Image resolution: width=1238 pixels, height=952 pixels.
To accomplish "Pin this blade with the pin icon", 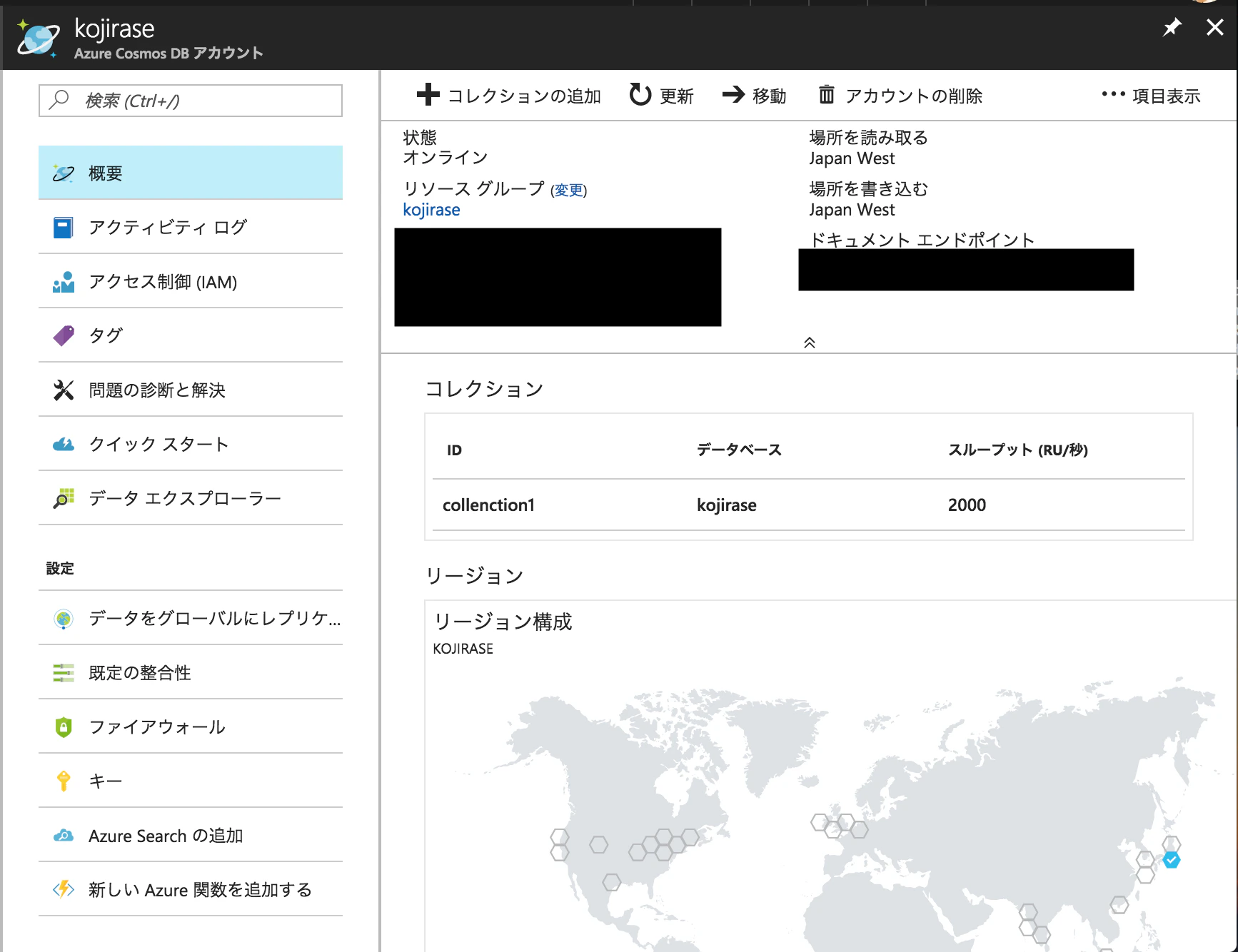I will [x=1172, y=28].
